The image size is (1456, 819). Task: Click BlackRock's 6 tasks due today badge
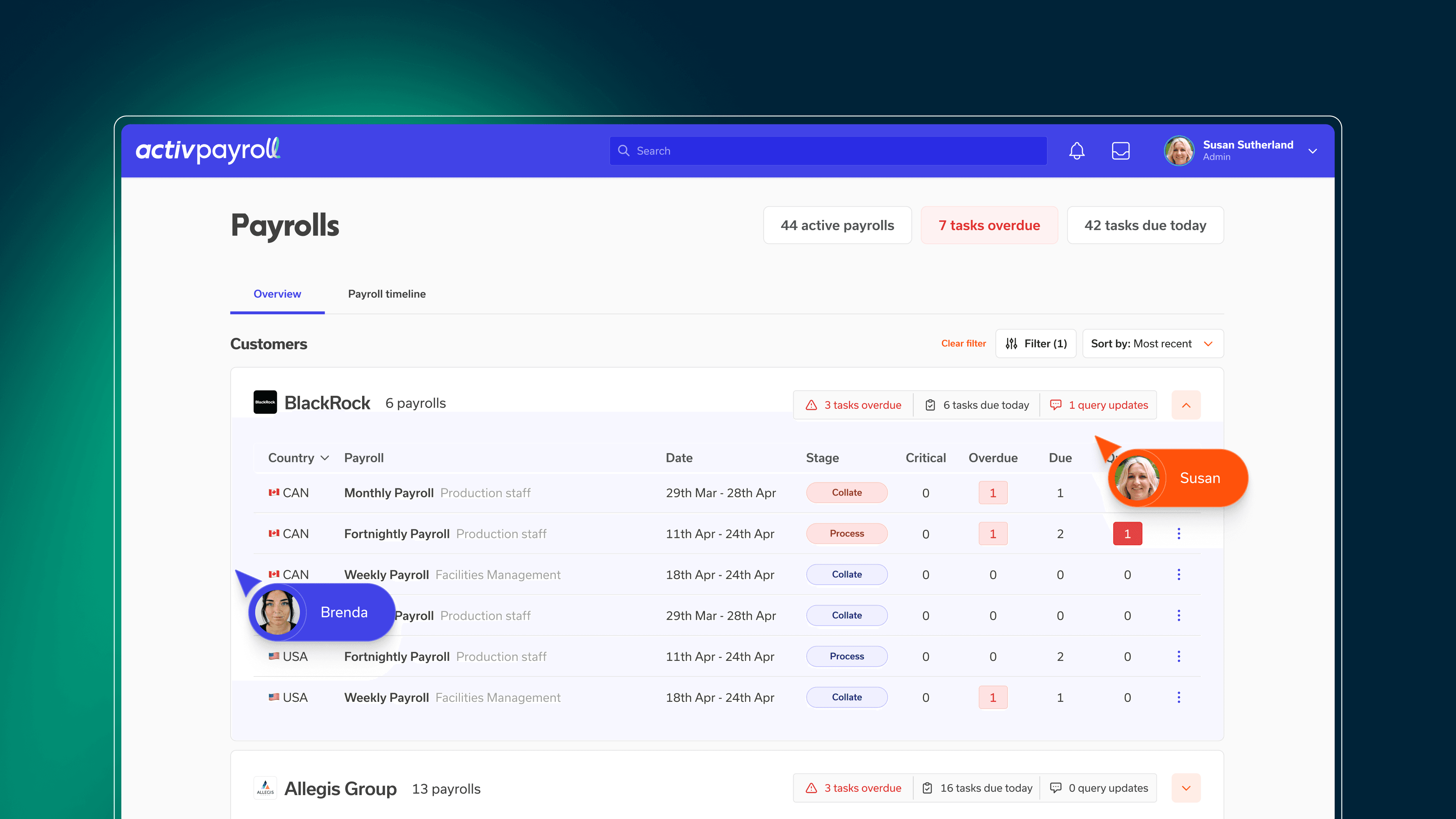[x=977, y=405]
